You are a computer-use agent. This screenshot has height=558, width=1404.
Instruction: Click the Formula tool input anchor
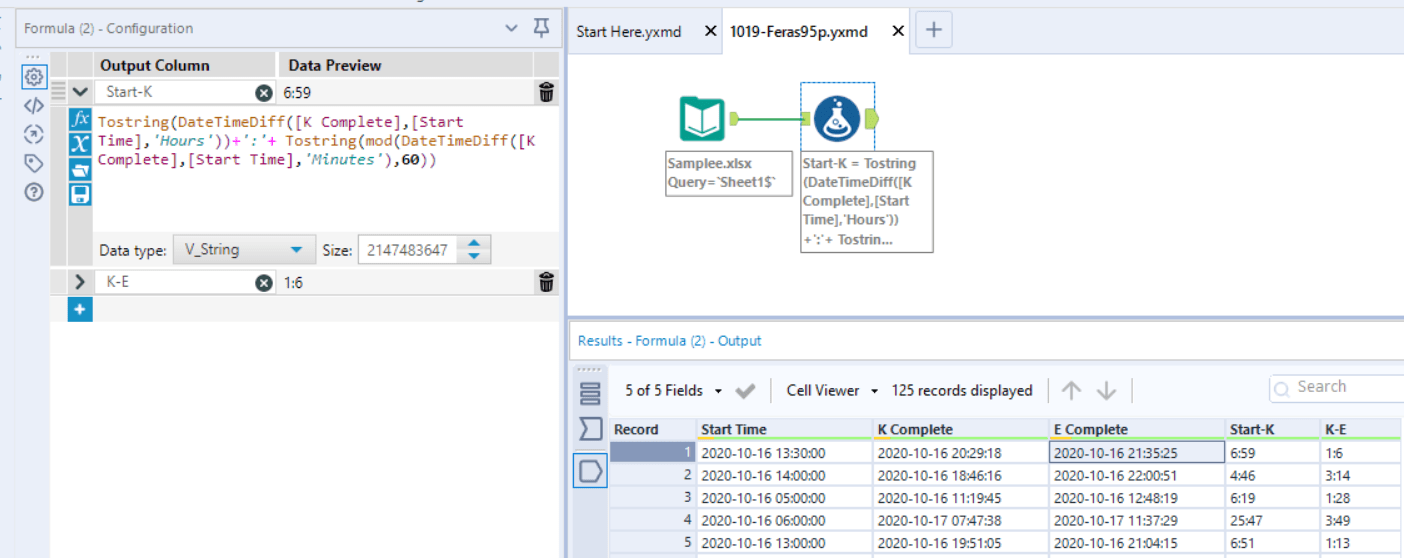tap(805, 119)
